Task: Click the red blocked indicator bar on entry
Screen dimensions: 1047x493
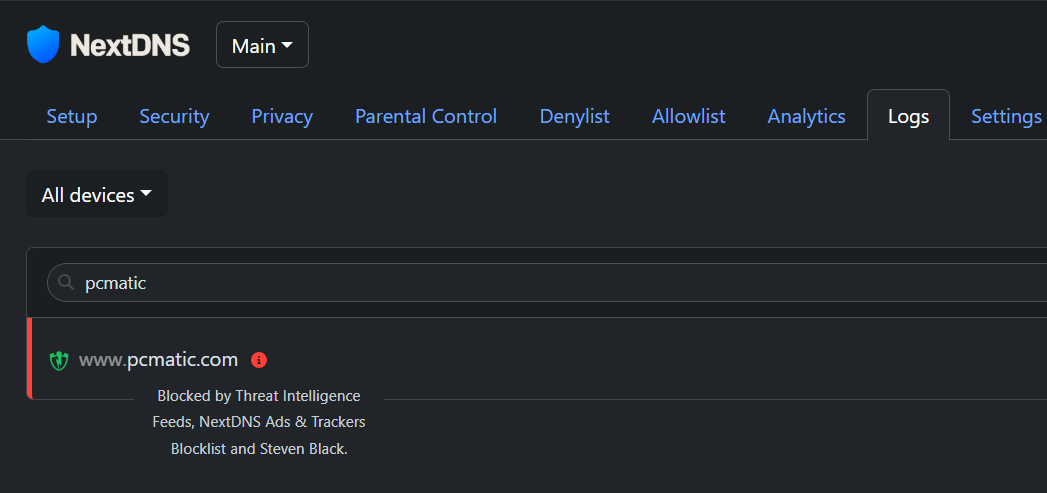Action: 29,359
